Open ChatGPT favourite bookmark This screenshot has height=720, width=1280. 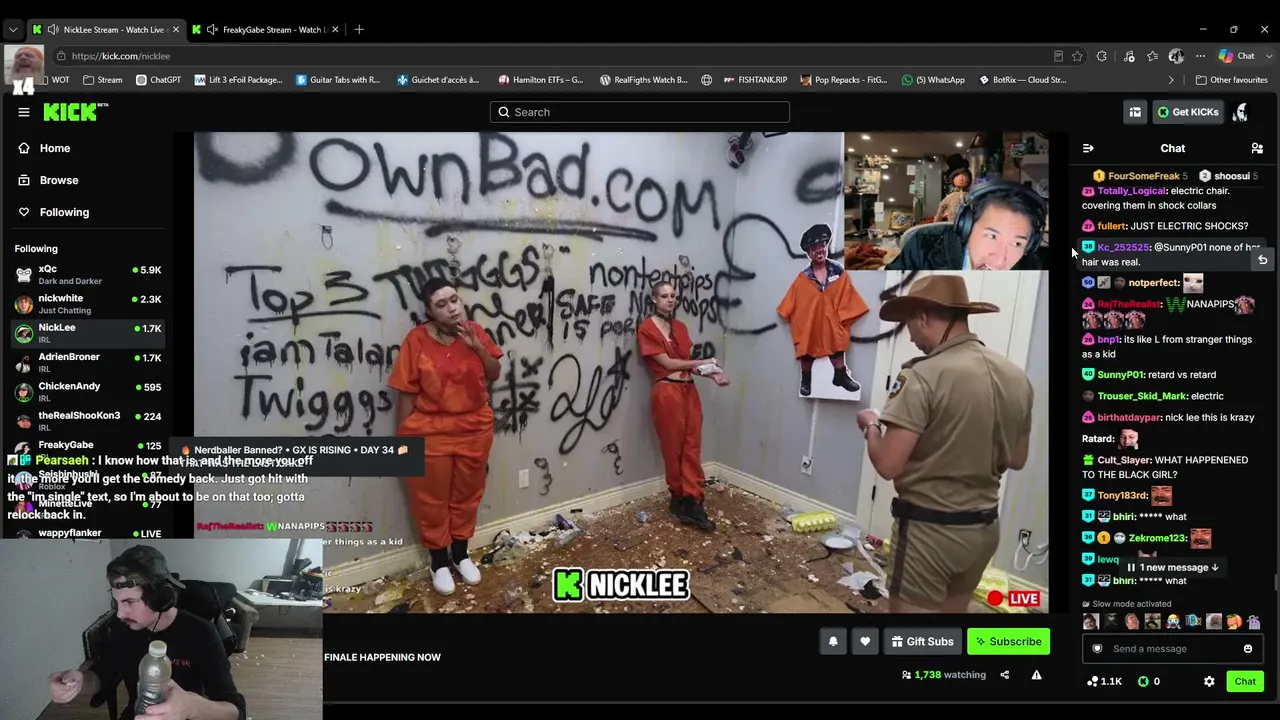pos(159,80)
